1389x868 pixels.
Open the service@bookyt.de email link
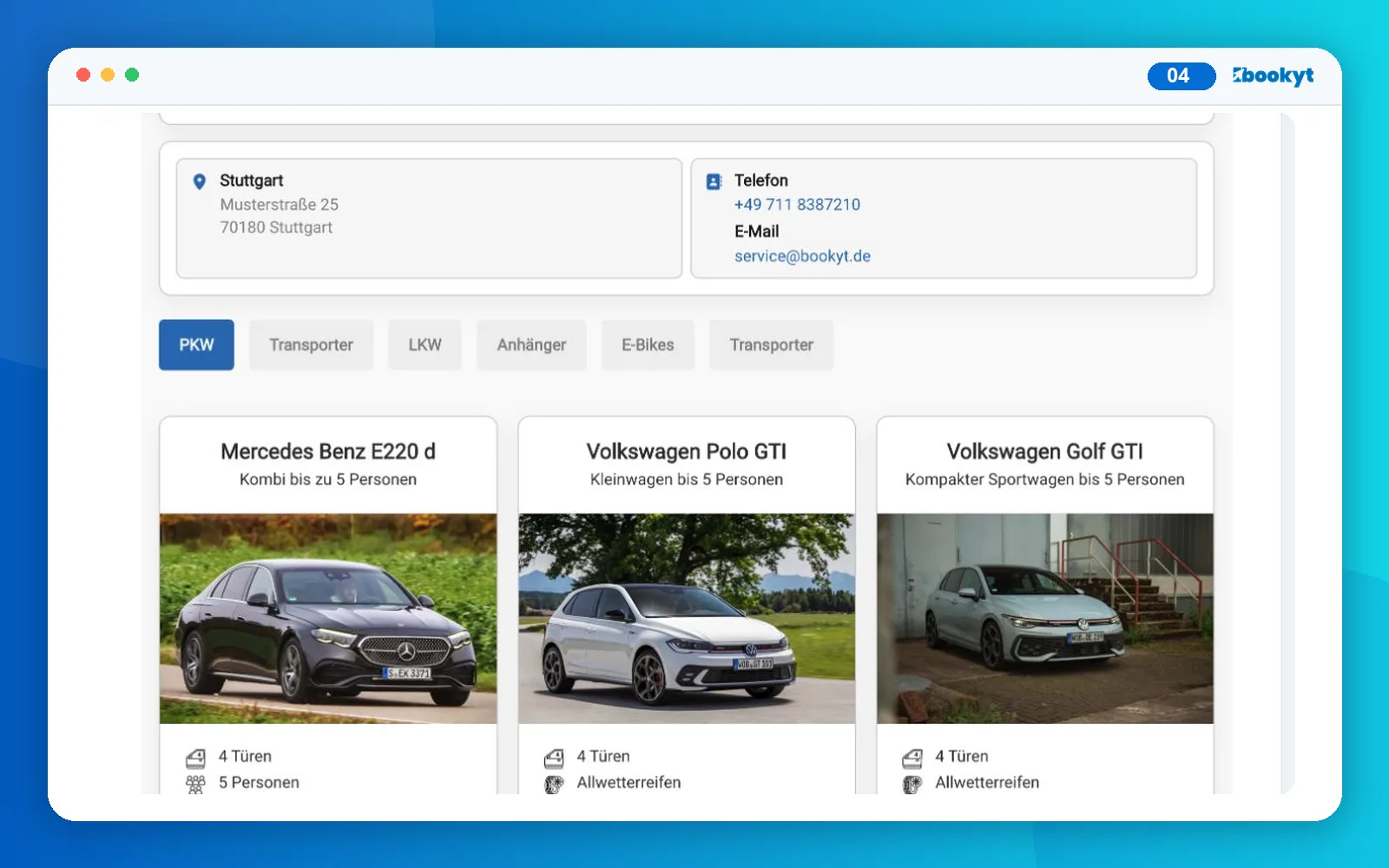click(802, 256)
